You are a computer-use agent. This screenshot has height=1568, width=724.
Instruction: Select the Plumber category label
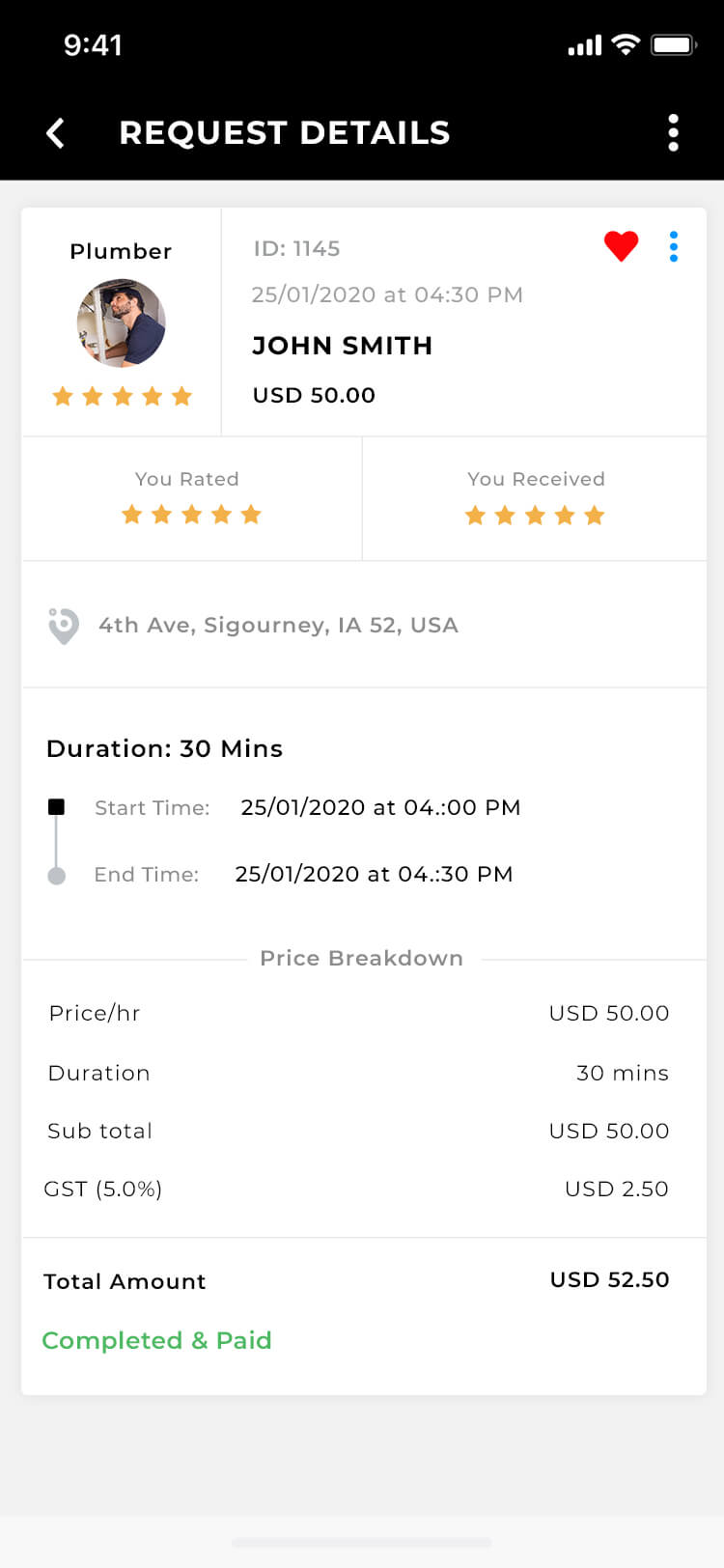[x=121, y=251]
